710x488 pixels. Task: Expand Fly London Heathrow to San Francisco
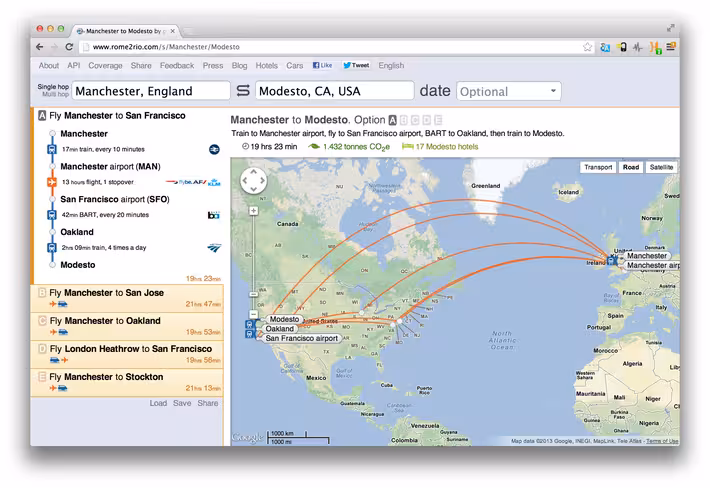coord(127,354)
